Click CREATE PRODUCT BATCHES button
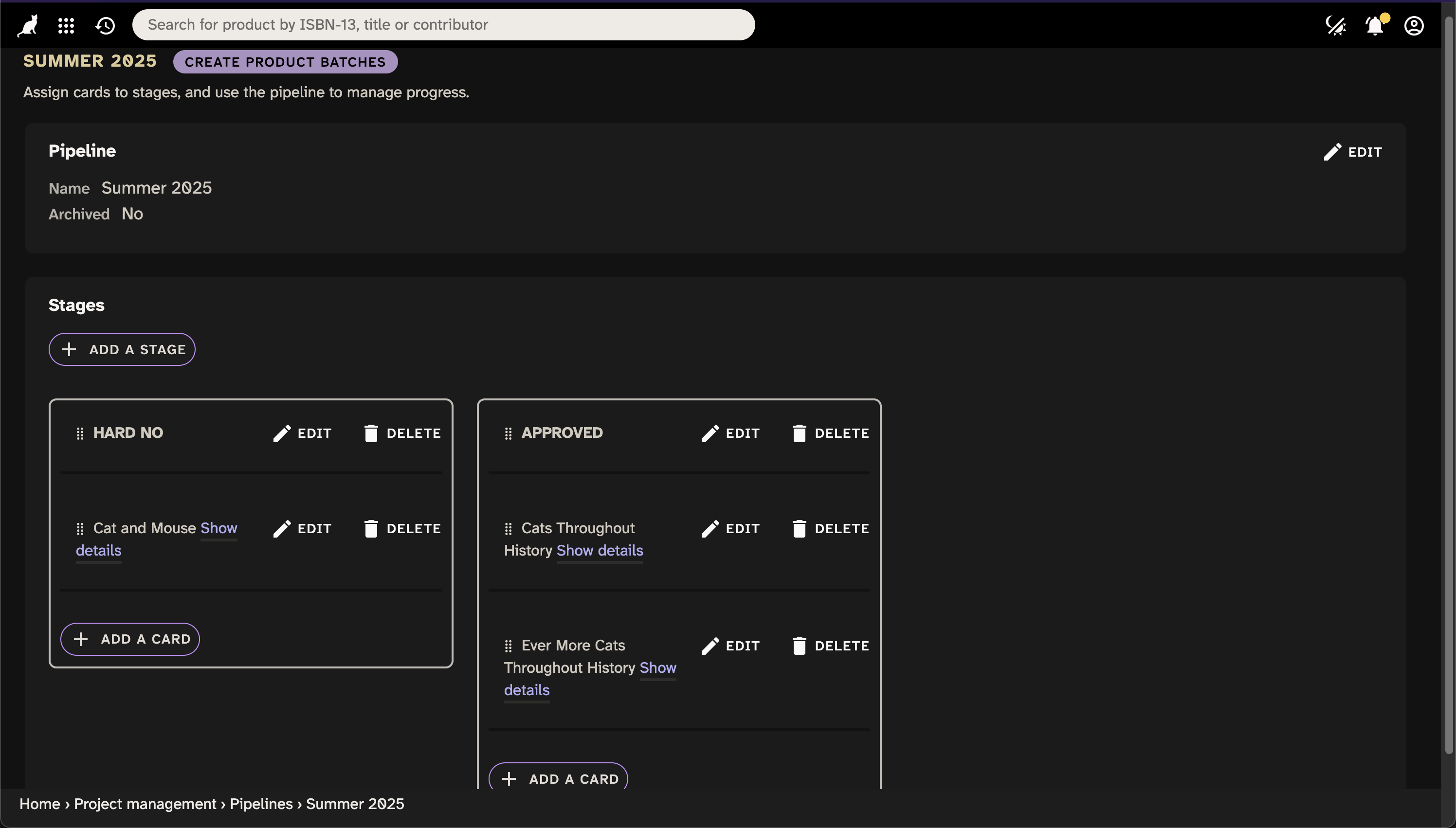 pyautogui.click(x=285, y=61)
